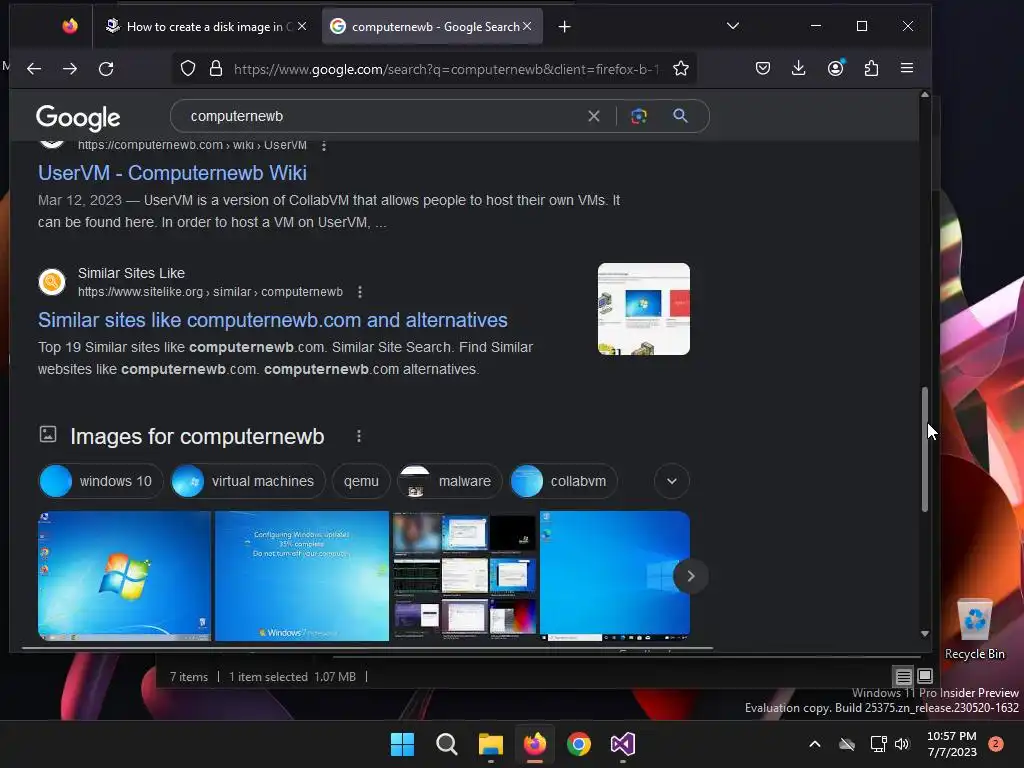Open File Explorer from taskbar
This screenshot has width=1024, height=768.
pyautogui.click(x=490, y=744)
